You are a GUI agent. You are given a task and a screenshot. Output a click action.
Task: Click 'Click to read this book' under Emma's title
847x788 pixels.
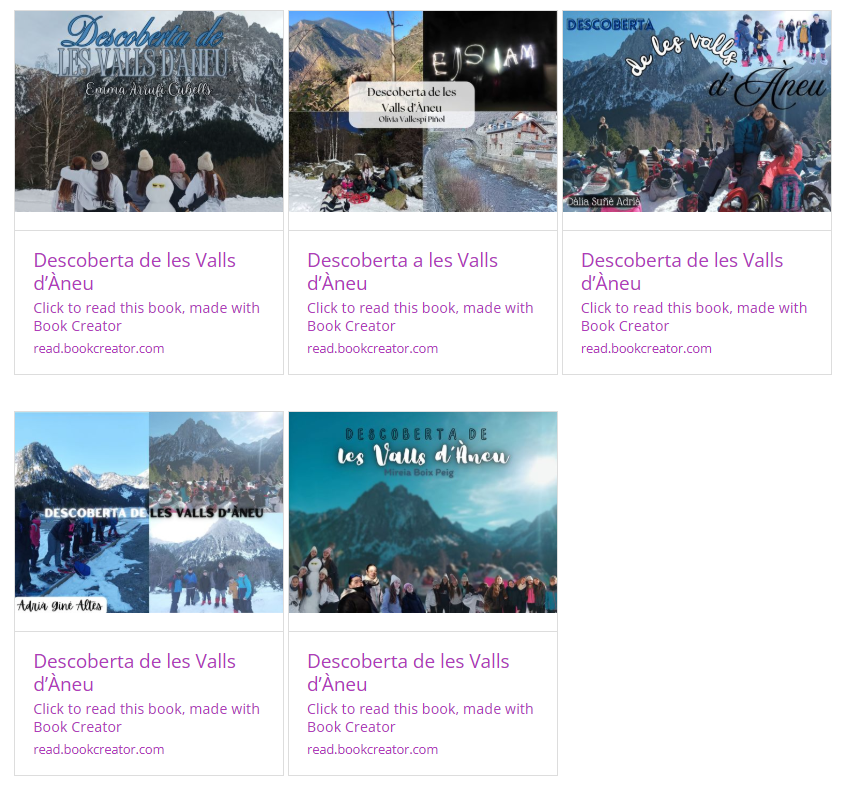click(146, 317)
